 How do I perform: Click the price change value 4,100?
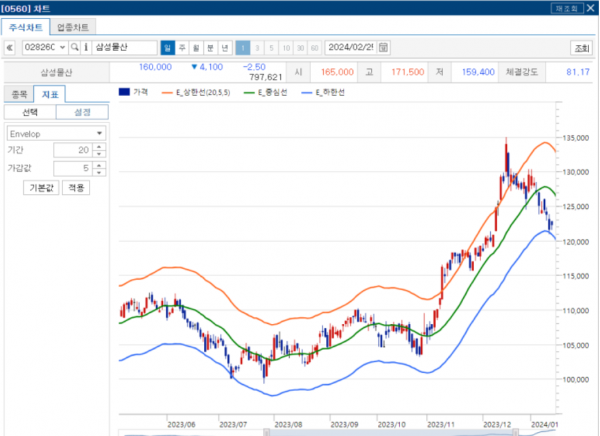pyautogui.click(x=211, y=67)
